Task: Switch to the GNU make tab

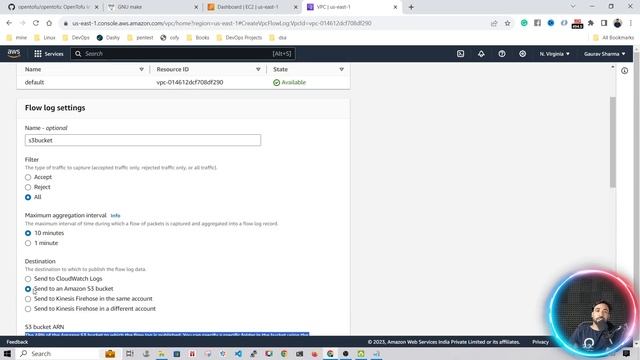Action: [153, 7]
